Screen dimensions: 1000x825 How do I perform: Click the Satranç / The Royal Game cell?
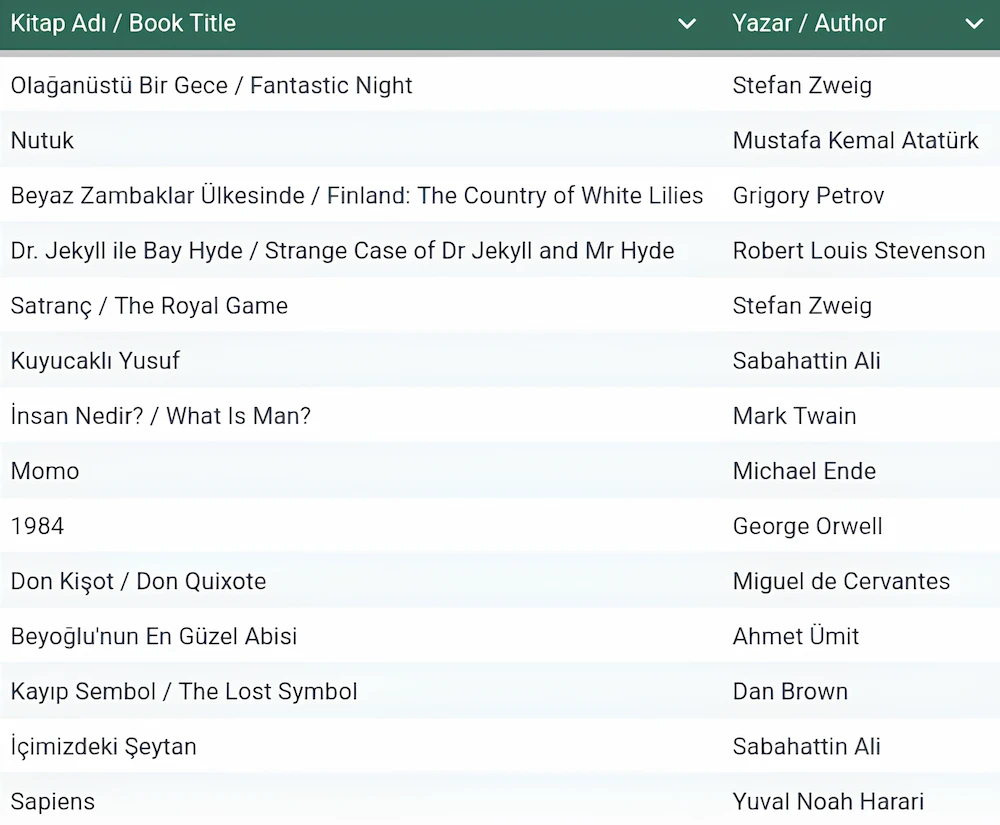pyautogui.click(x=149, y=306)
